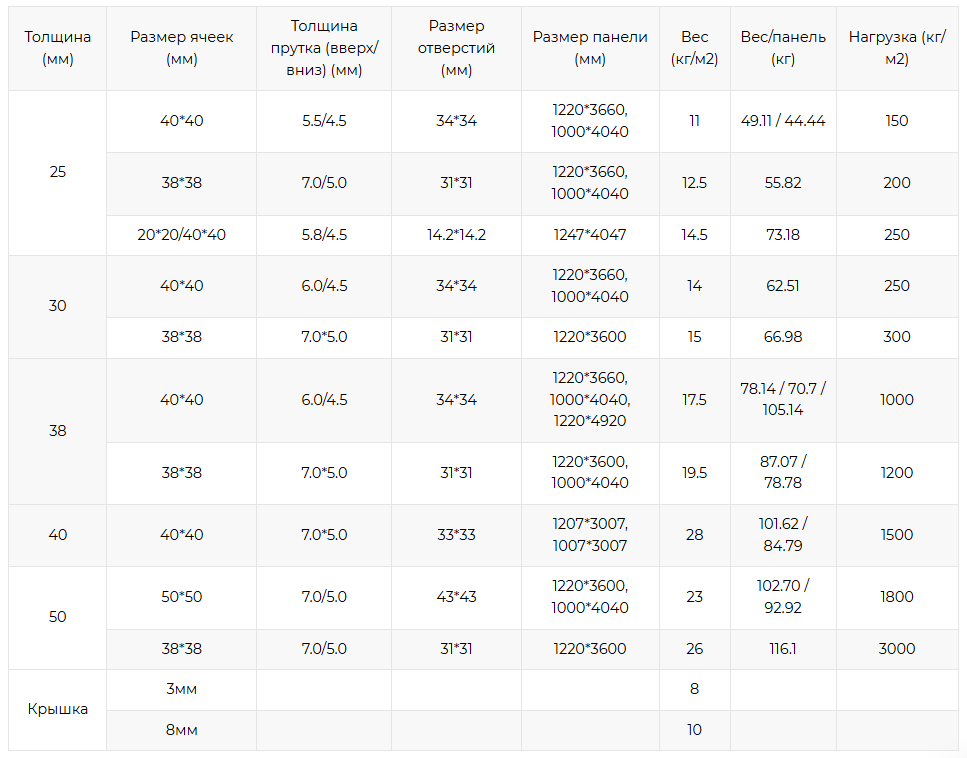Select the Размер панели (мм) header cell

point(590,48)
